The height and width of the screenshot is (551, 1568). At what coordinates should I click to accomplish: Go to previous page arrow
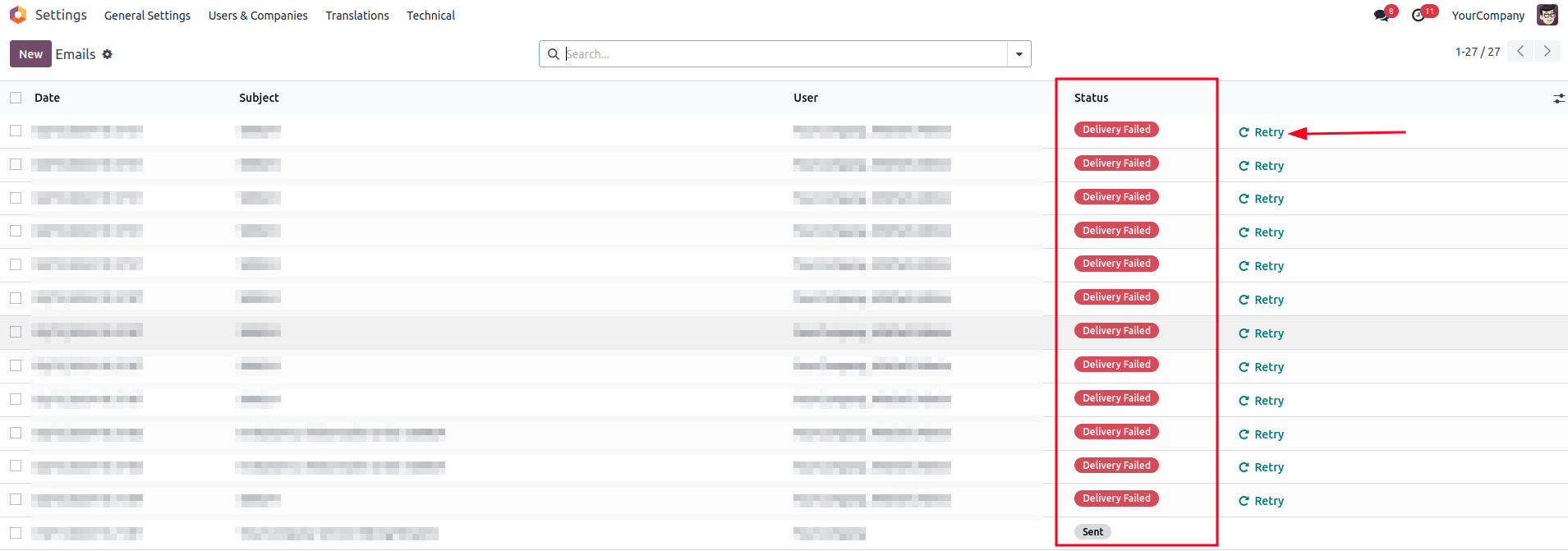pyautogui.click(x=1520, y=51)
